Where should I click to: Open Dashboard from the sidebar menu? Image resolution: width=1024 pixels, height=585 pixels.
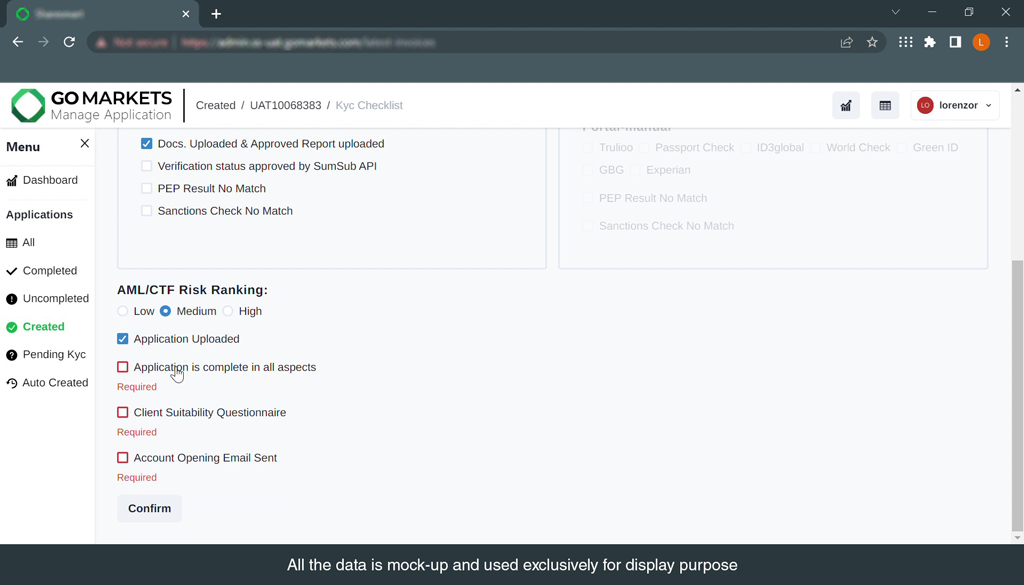pos(50,180)
